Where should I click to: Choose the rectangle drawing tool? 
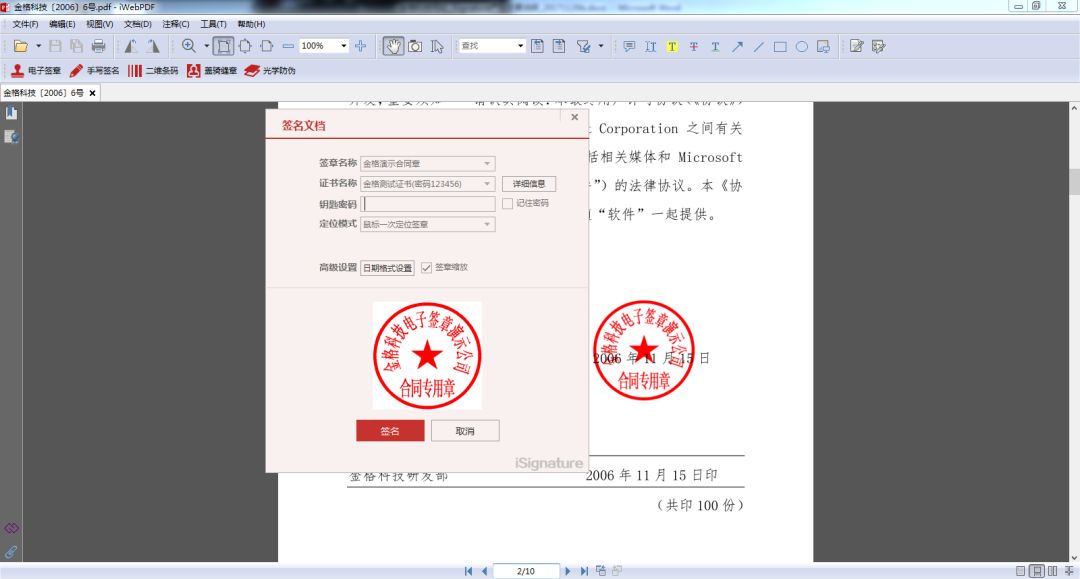click(780, 46)
